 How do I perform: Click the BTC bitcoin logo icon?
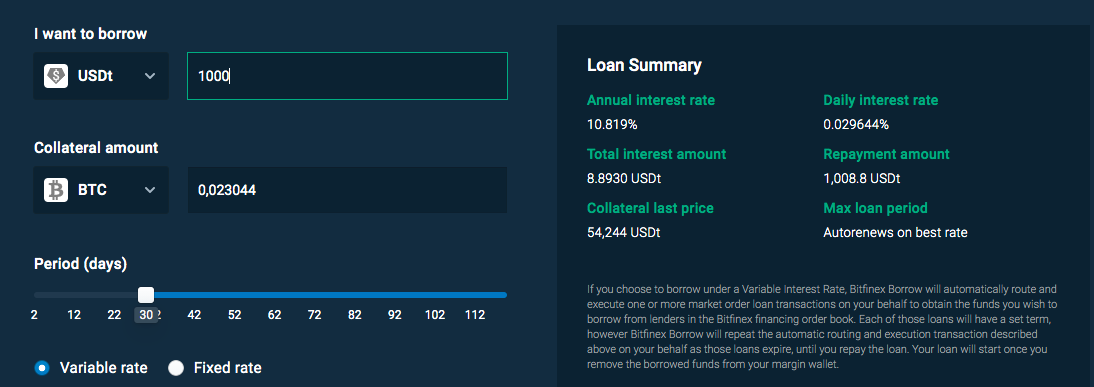tap(56, 190)
